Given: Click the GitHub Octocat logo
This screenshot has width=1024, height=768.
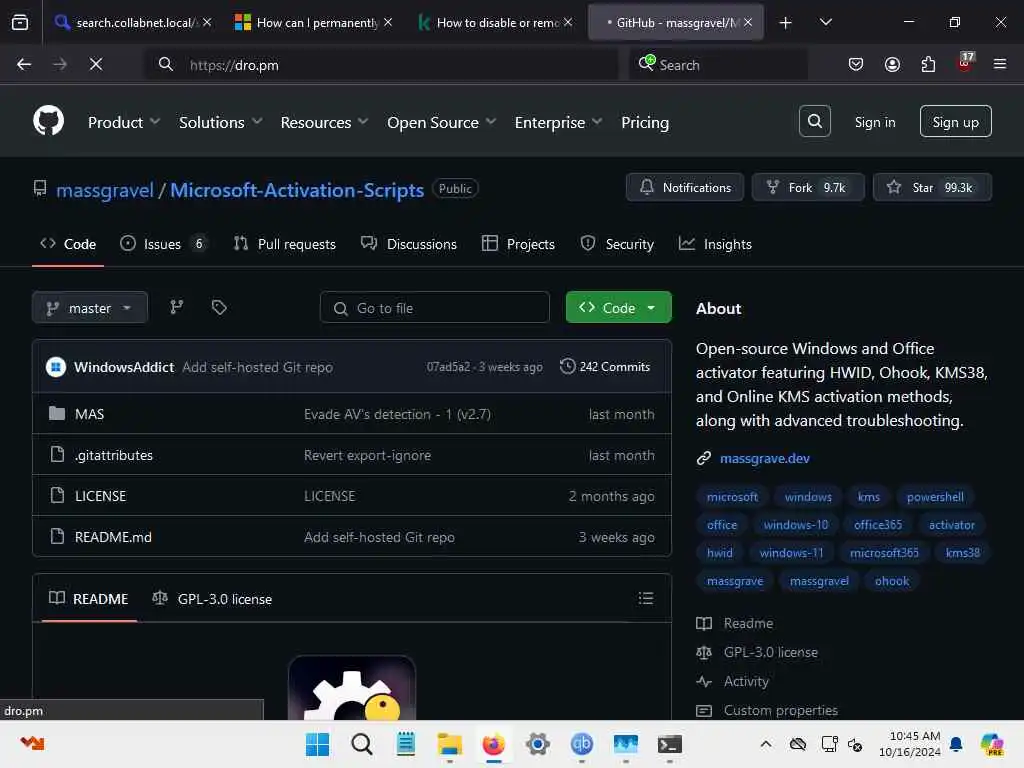Looking at the screenshot, I should [48, 121].
